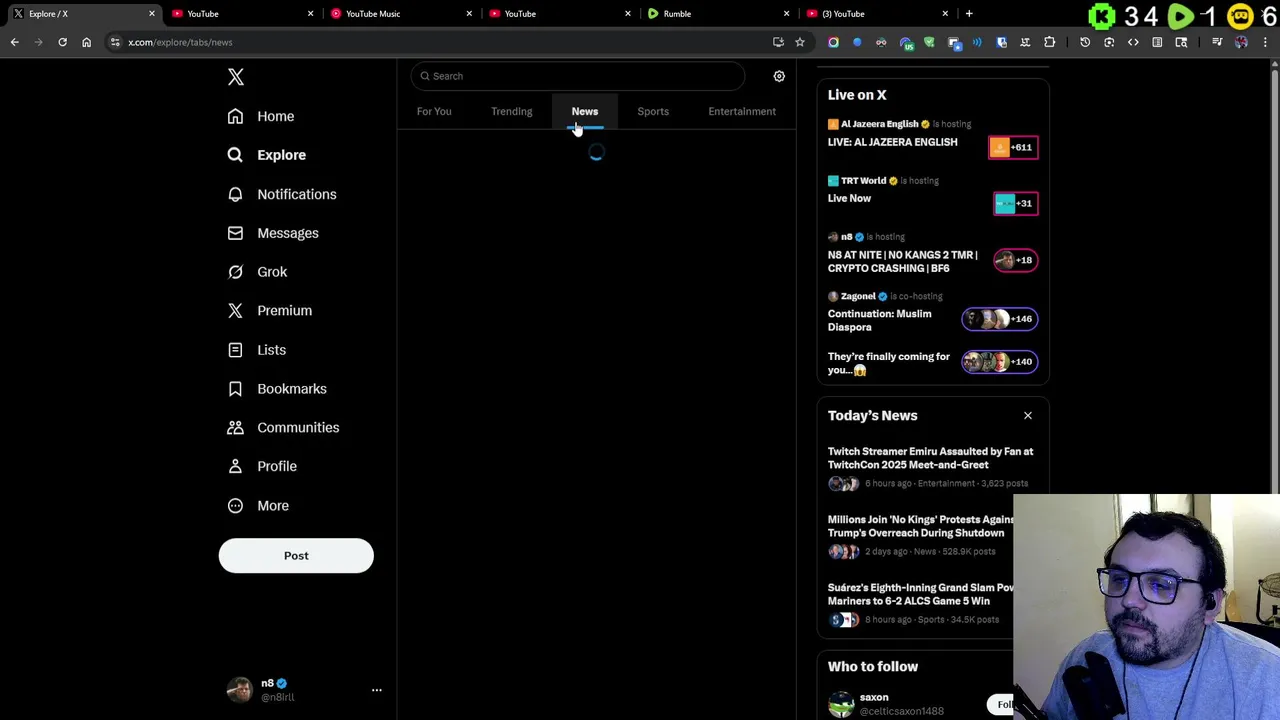Click the browser home button

pyautogui.click(x=86, y=42)
